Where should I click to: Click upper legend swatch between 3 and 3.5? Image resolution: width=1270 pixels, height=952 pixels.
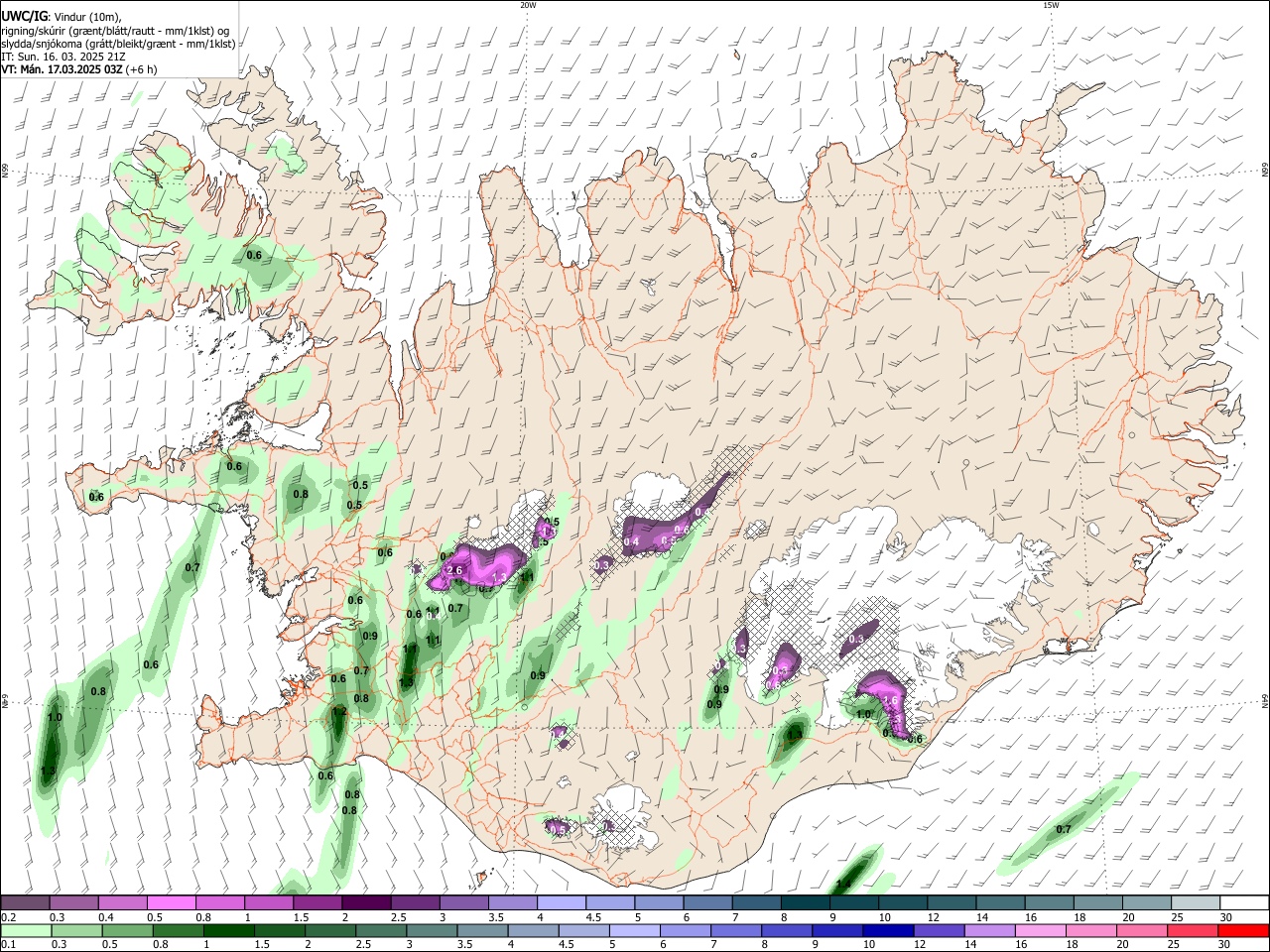463,903
